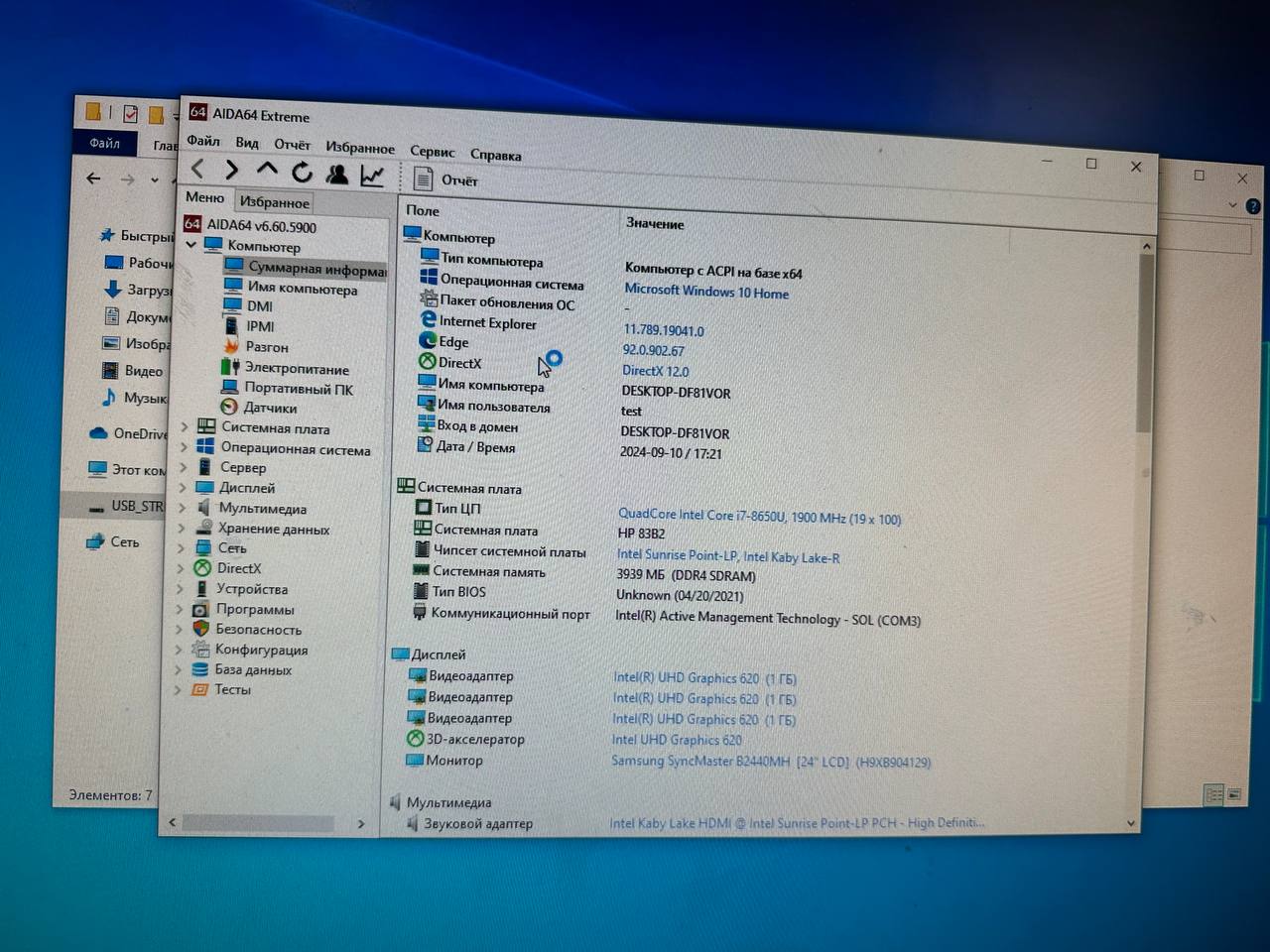Expand the Системная плата tree node
The height and width of the screenshot is (952, 1270).
coord(184,427)
